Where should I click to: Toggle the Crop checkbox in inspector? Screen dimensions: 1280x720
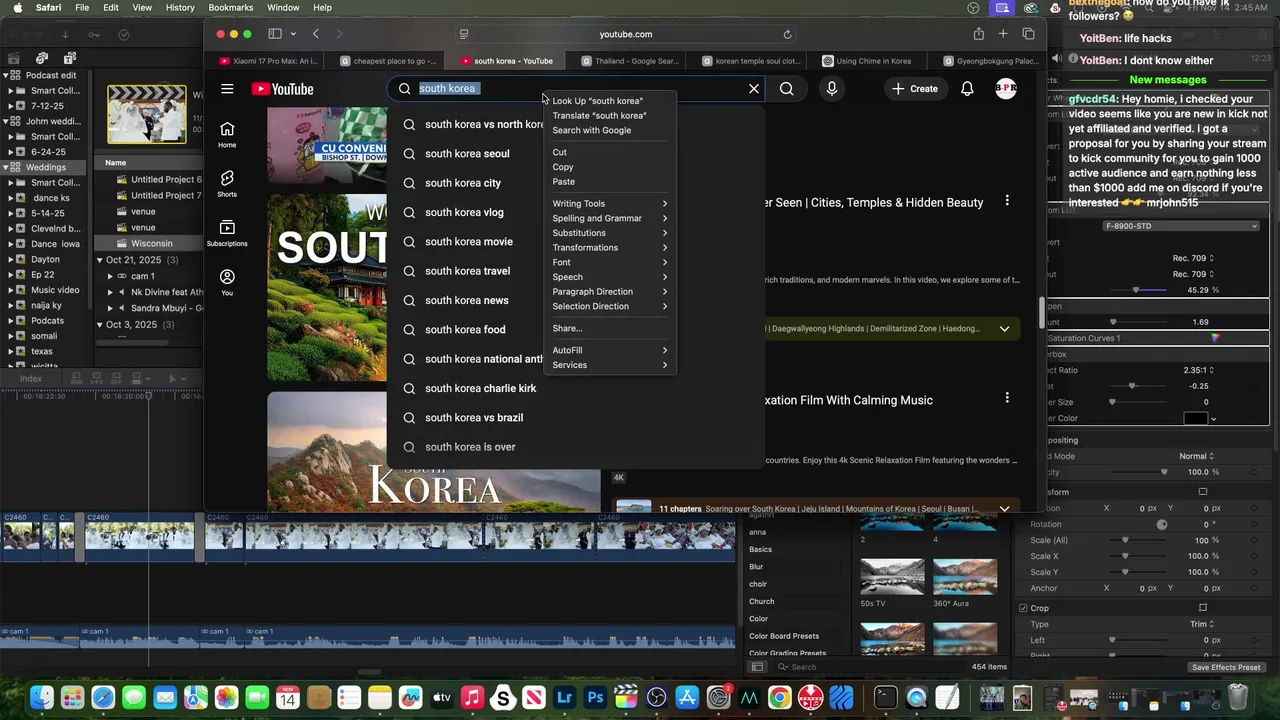(1023, 608)
